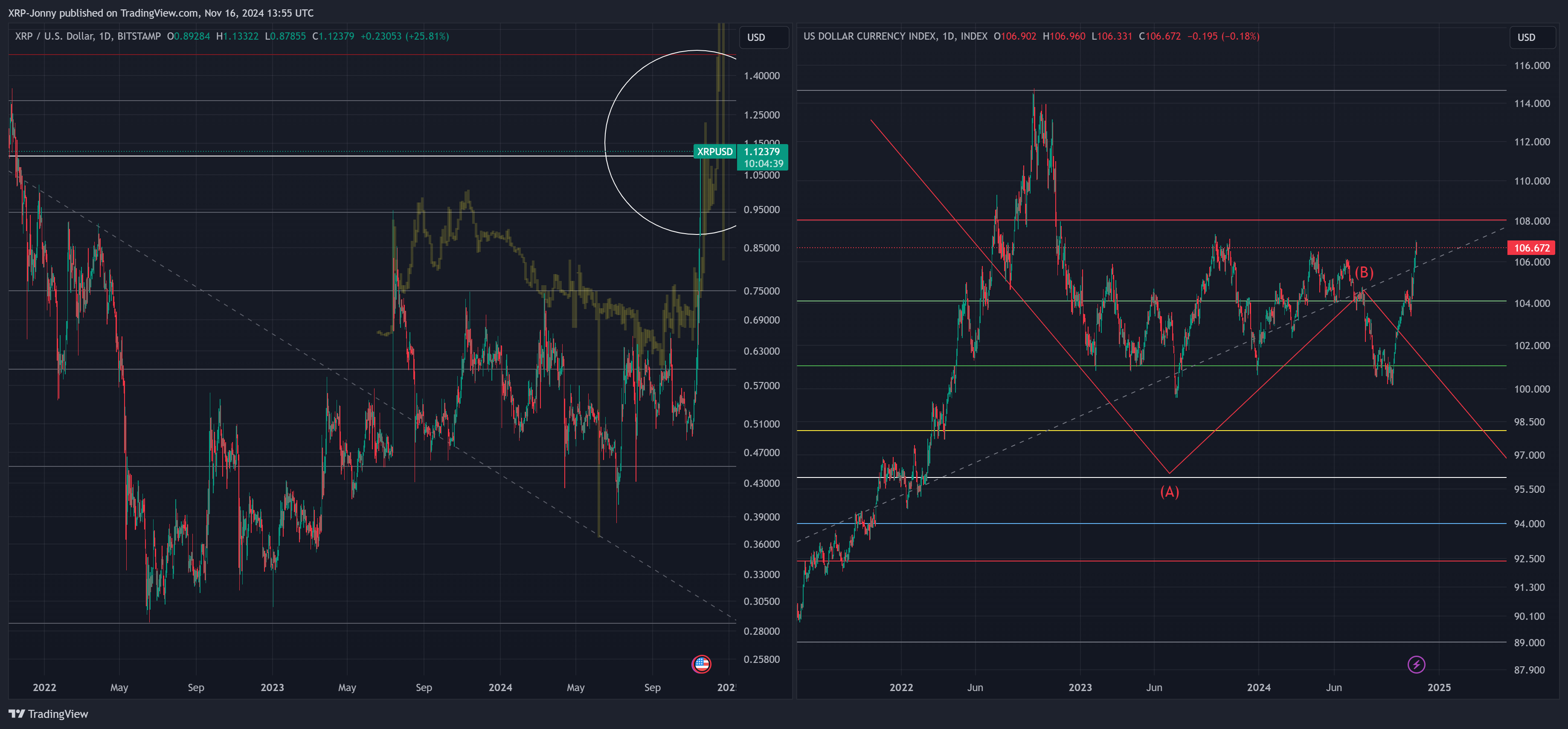Click 90.100 on dollar index price axis

click(1529, 616)
